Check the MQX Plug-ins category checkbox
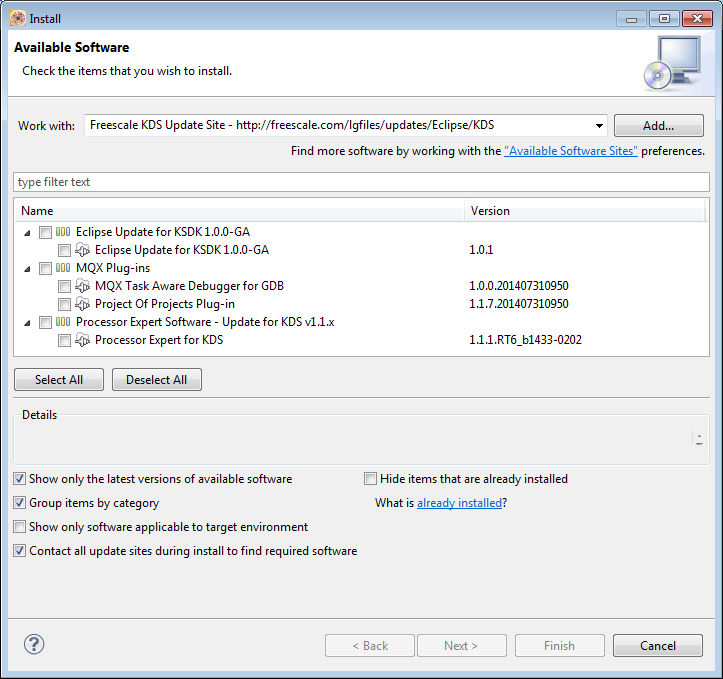The width and height of the screenshot is (723, 679). [x=45, y=268]
